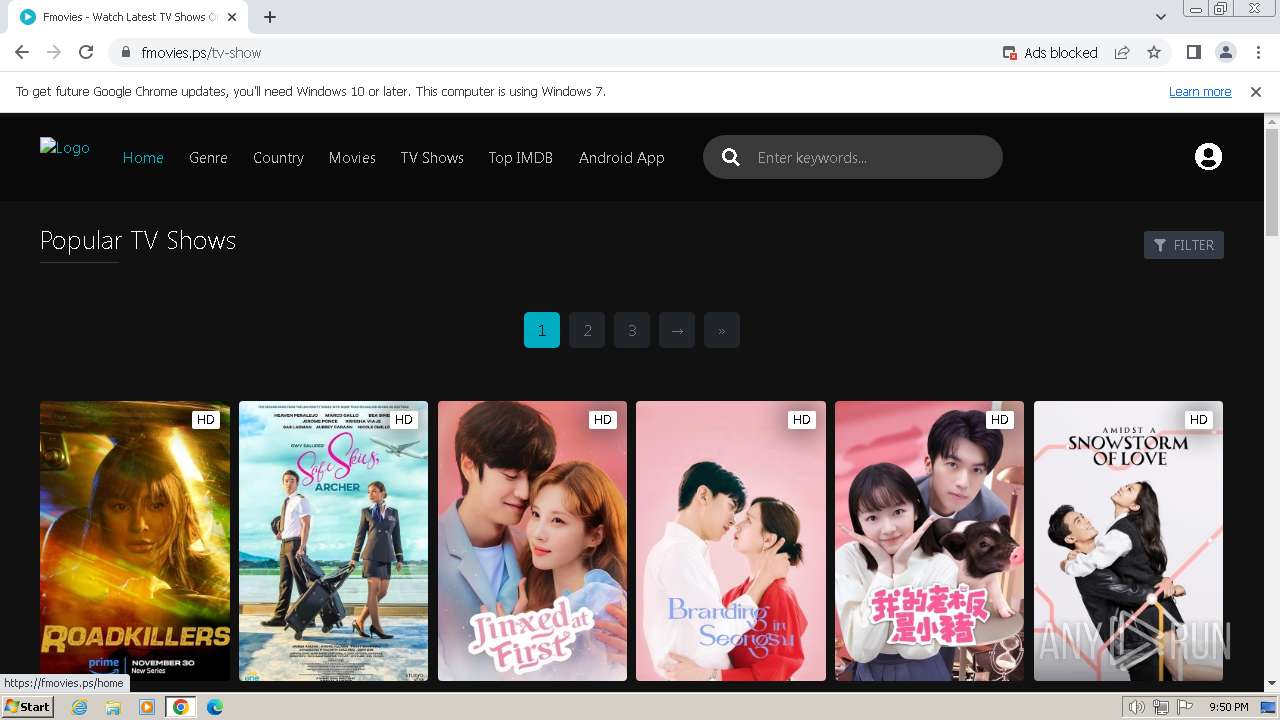Open the pig and couple Chinese drama poster
The width and height of the screenshot is (1280, 720).
(929, 541)
